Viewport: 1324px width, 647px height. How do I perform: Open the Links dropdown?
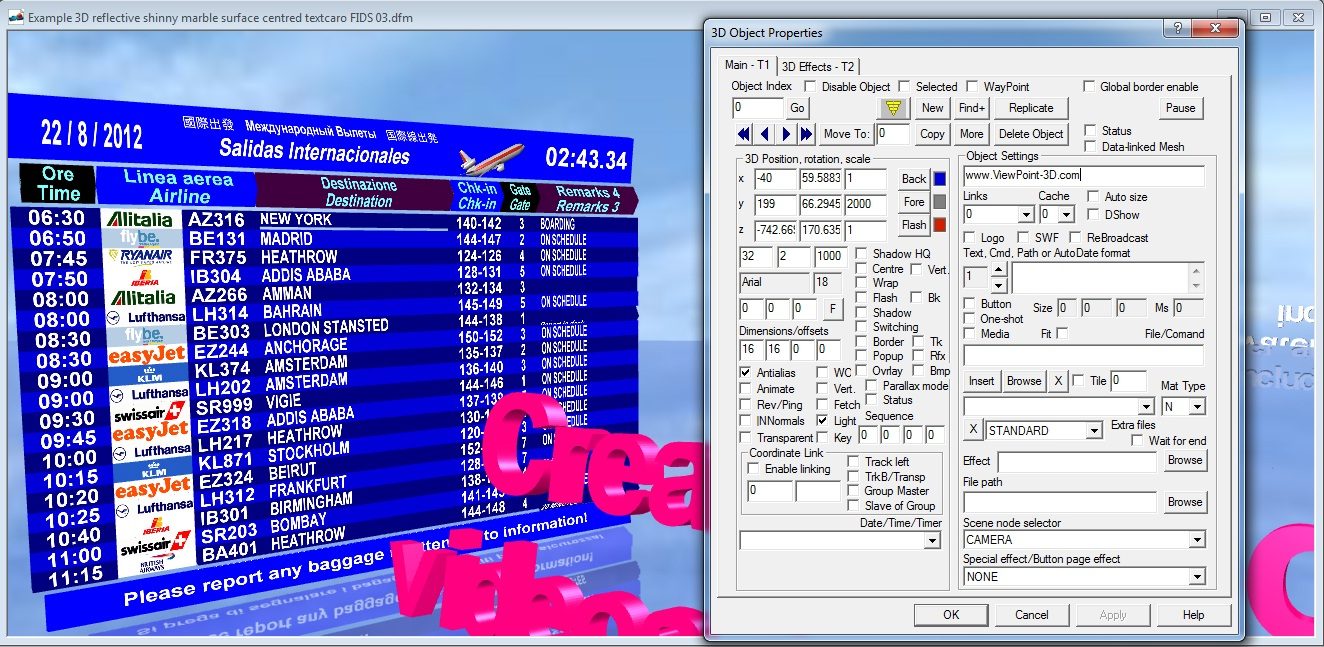click(x=1025, y=215)
